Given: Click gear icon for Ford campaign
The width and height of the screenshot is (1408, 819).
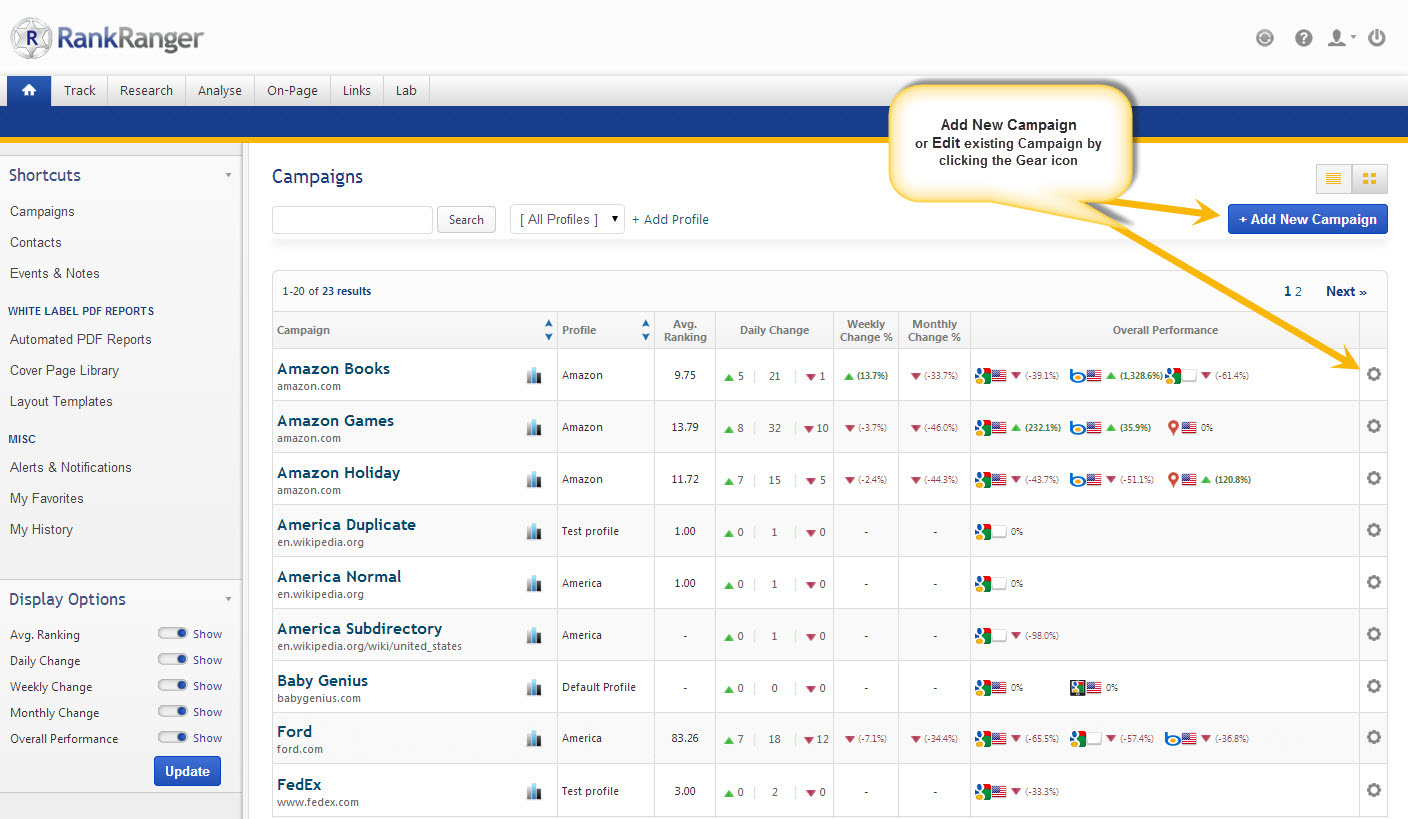Looking at the screenshot, I should 1373,737.
